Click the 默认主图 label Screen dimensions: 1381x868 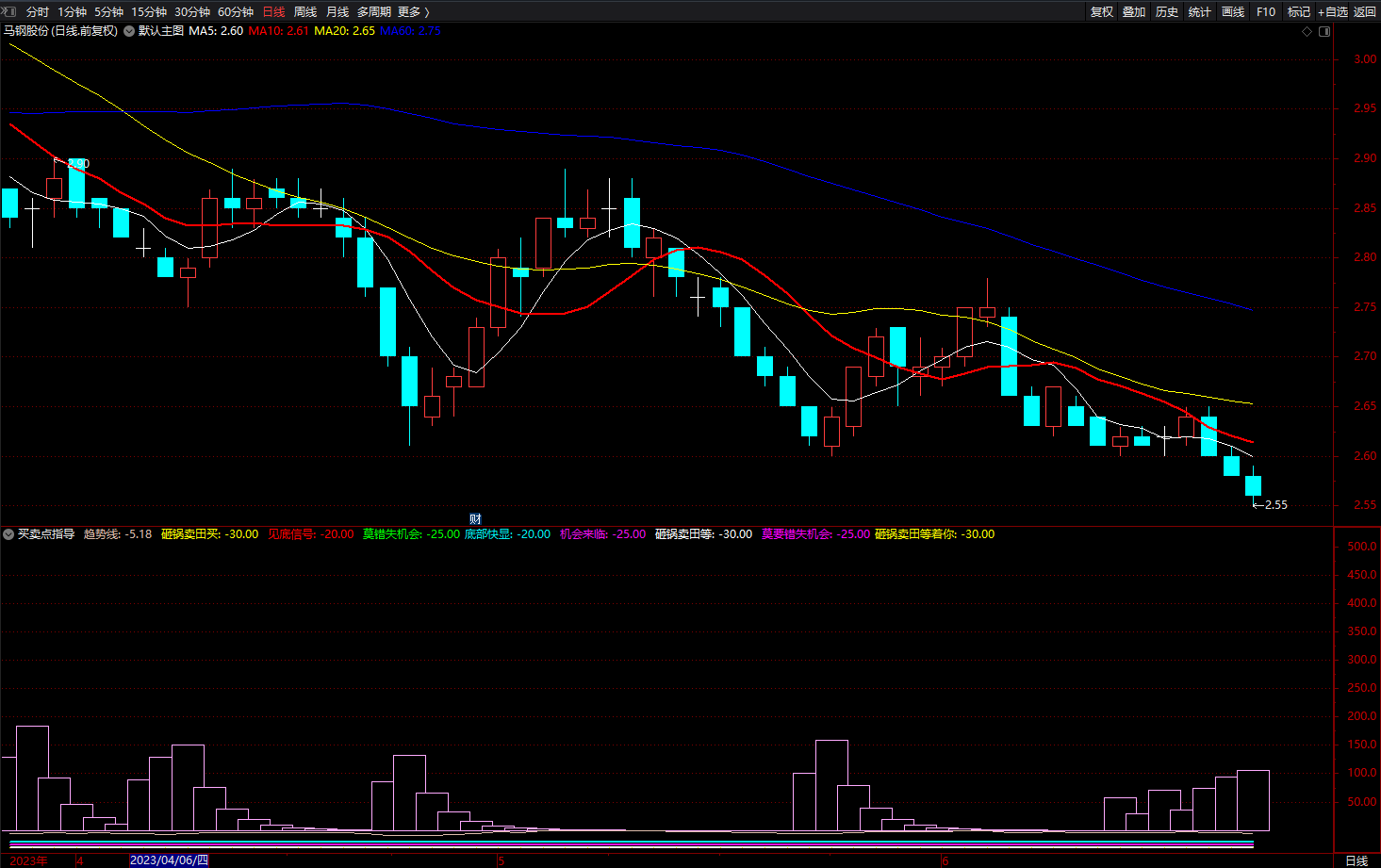point(161,31)
